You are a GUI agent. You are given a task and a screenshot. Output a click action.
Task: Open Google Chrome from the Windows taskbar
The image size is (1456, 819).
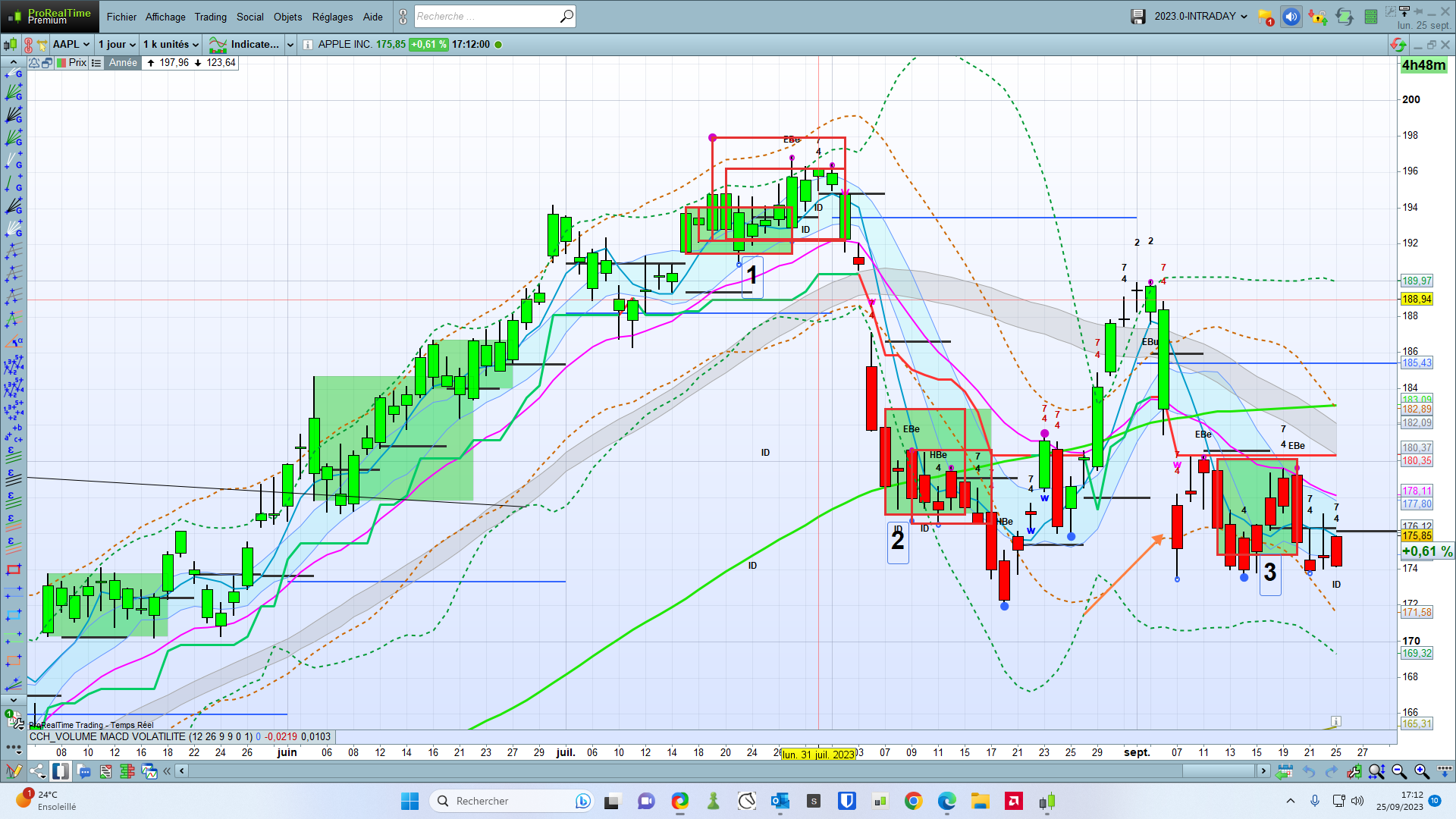[913, 801]
